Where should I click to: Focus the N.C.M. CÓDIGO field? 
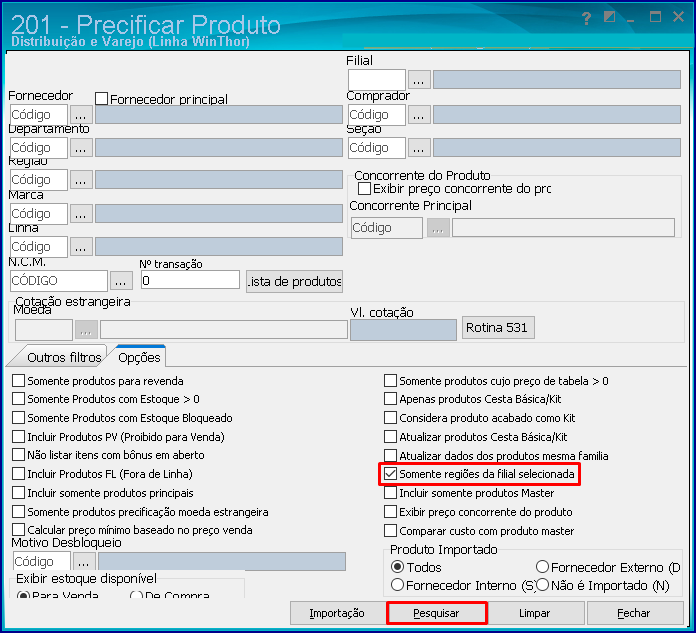tap(59, 281)
